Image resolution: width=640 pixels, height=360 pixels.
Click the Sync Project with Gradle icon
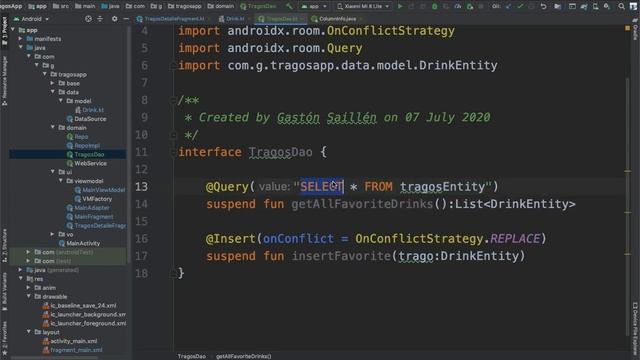click(584, 6)
